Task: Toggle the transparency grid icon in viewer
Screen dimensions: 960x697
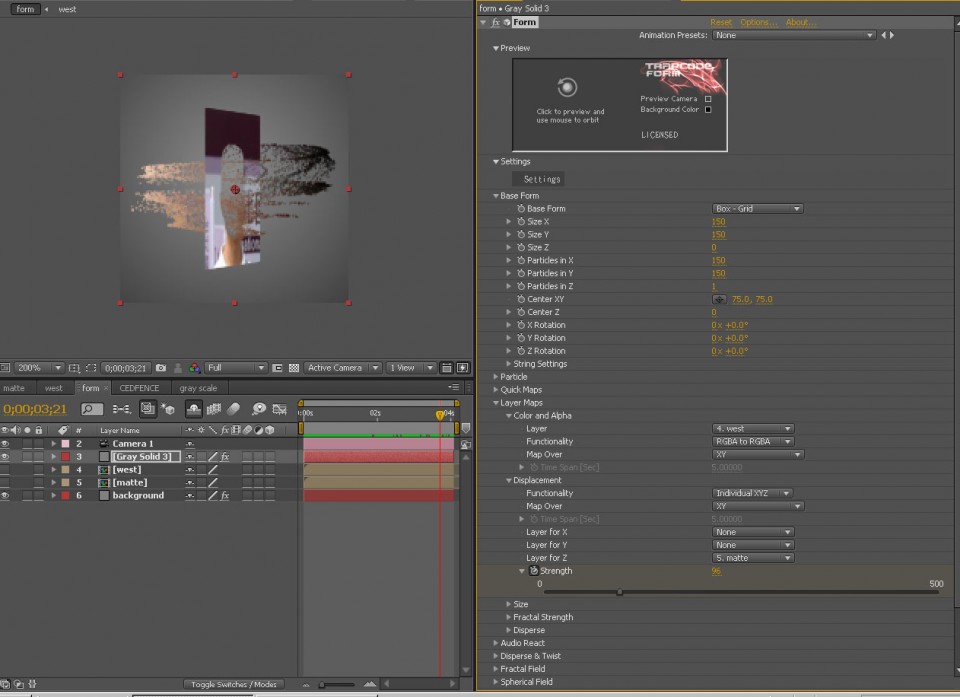Action: (293, 368)
